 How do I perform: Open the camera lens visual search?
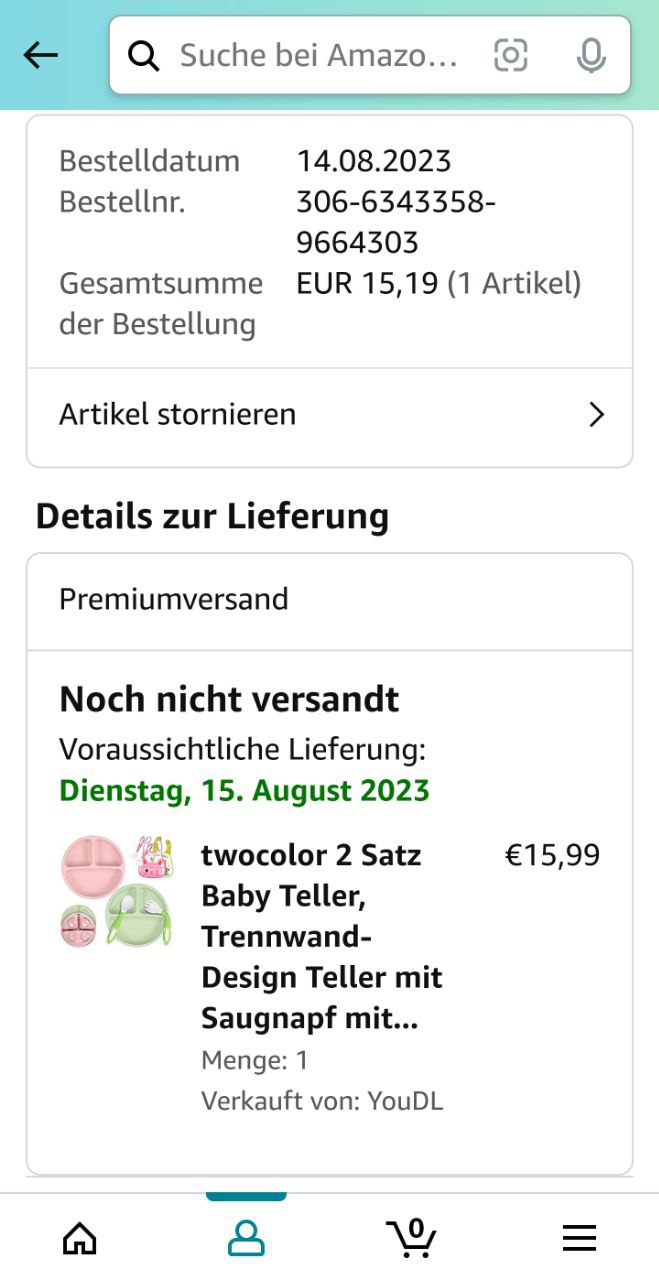(x=511, y=56)
